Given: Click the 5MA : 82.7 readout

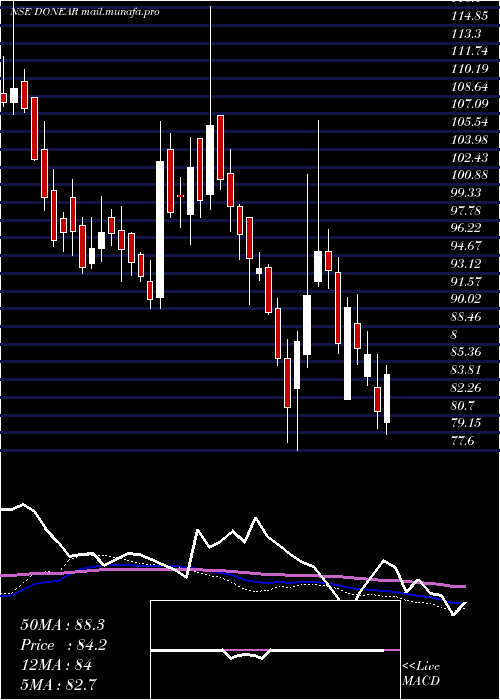Looking at the screenshot, I should click(x=59, y=685).
